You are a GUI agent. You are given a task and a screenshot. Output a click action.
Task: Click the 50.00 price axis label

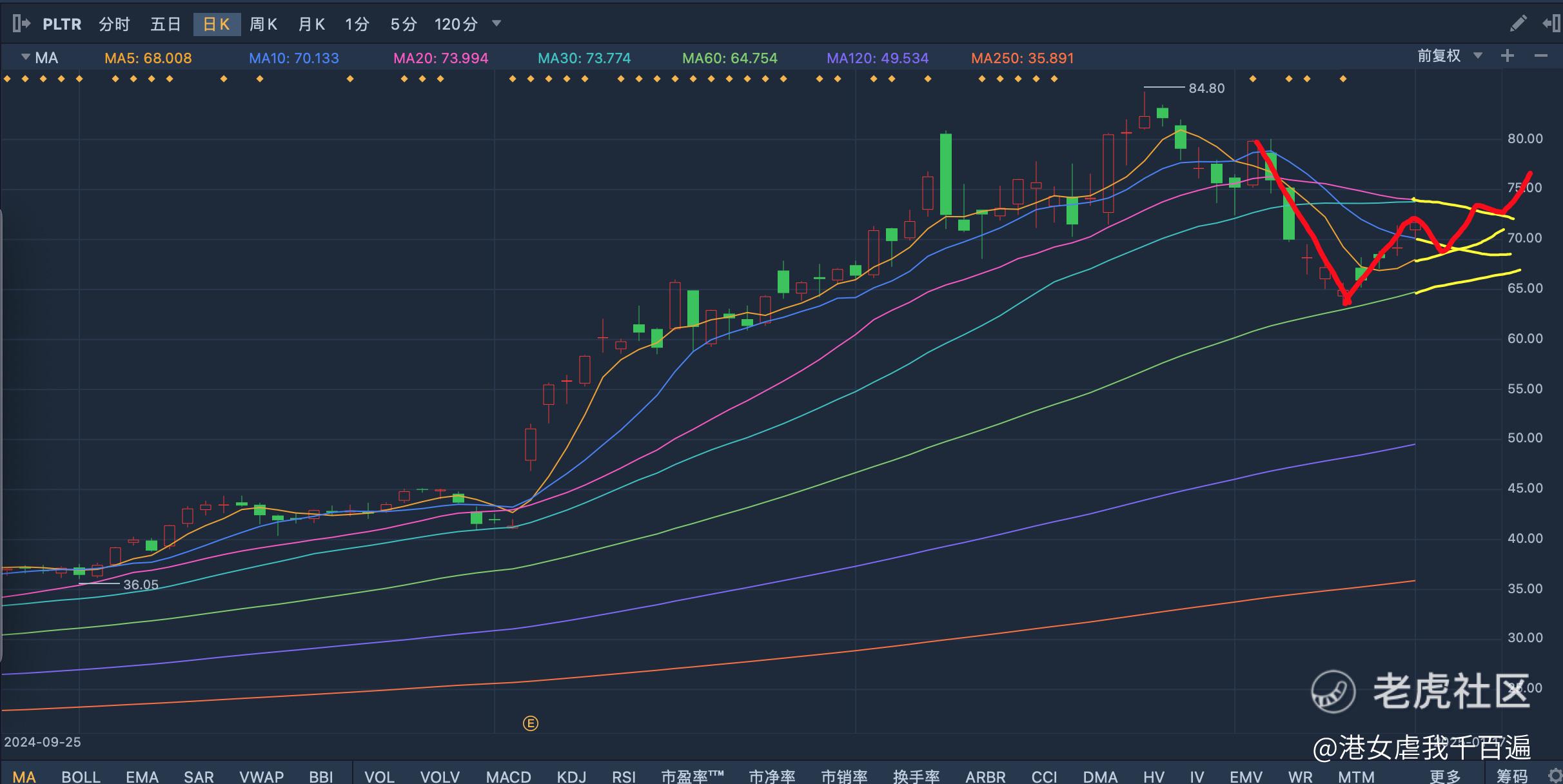point(1525,438)
